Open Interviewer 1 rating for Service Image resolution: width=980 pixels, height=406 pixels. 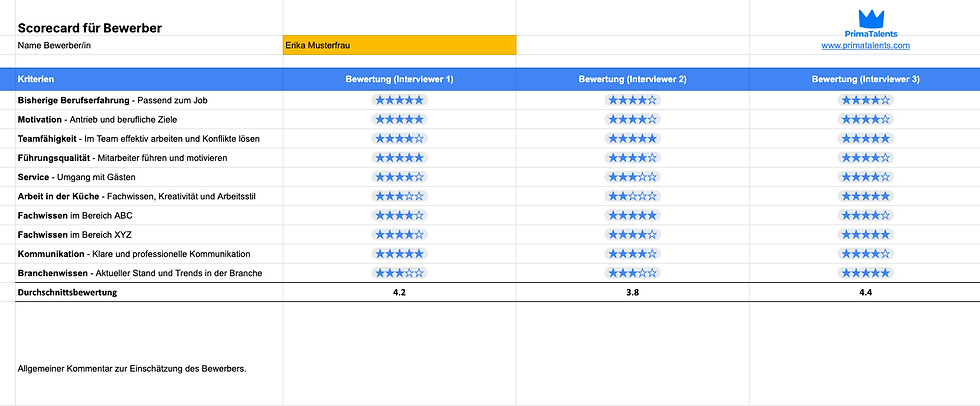[x=399, y=177]
